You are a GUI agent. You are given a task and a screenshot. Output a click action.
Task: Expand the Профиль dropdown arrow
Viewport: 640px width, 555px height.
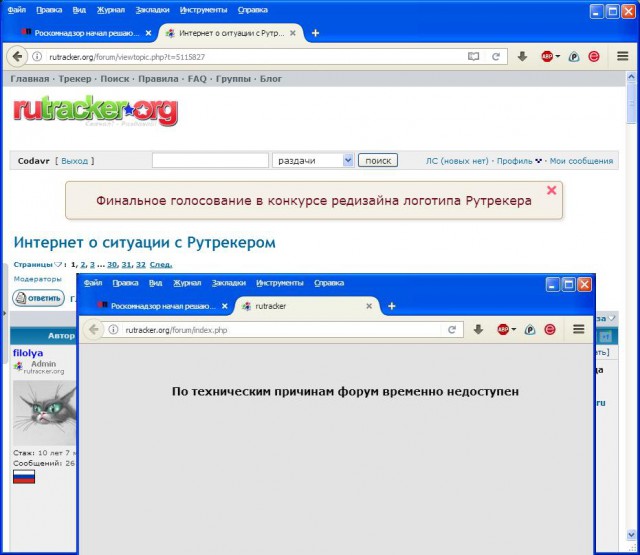pos(538,161)
